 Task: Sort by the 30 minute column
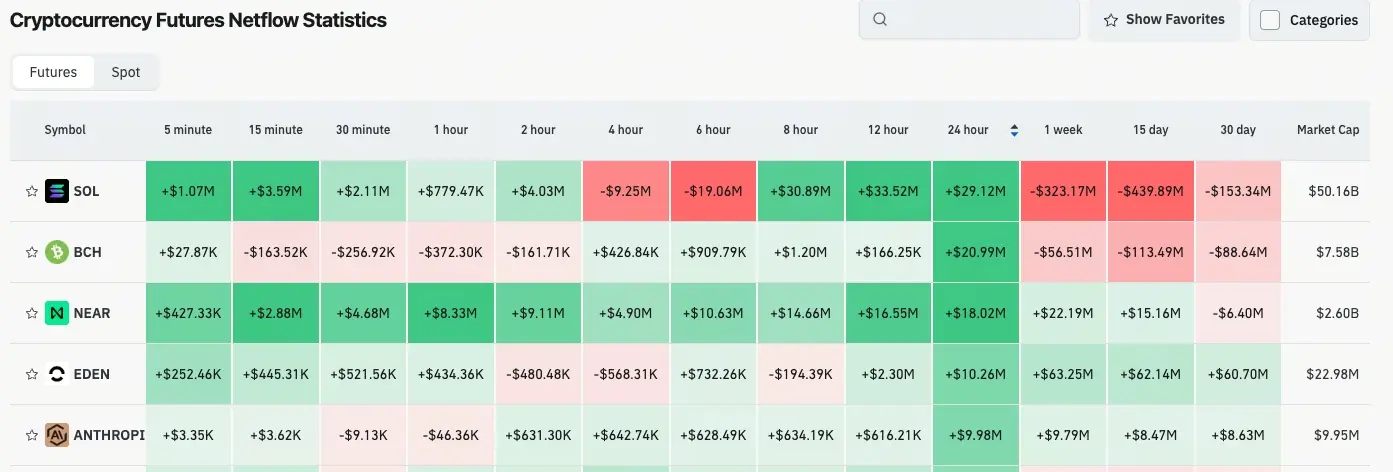(x=363, y=130)
